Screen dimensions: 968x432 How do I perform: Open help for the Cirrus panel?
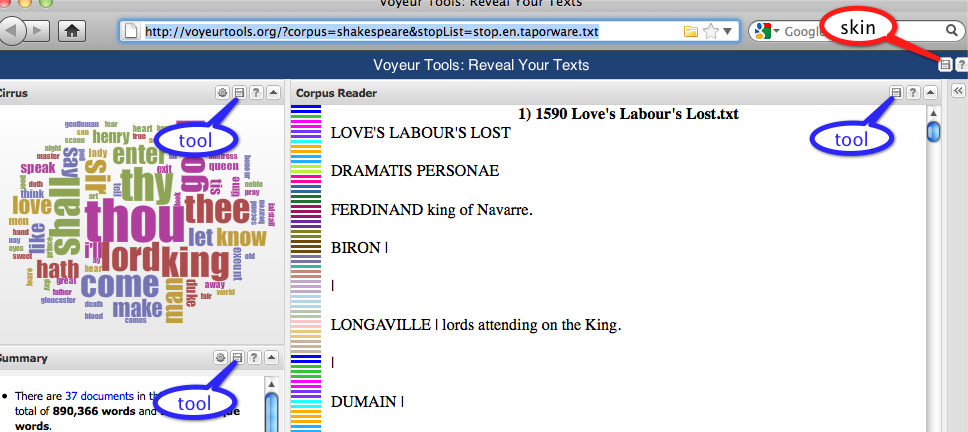point(256,93)
